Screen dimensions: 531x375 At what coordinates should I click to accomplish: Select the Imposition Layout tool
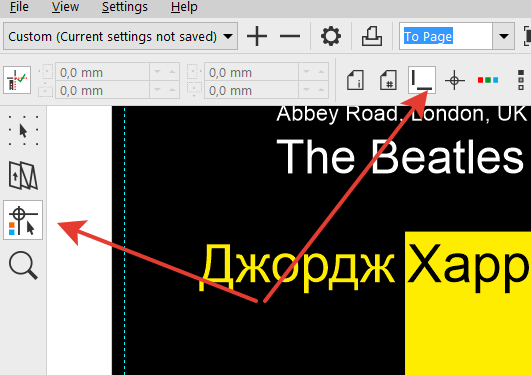coord(23,175)
